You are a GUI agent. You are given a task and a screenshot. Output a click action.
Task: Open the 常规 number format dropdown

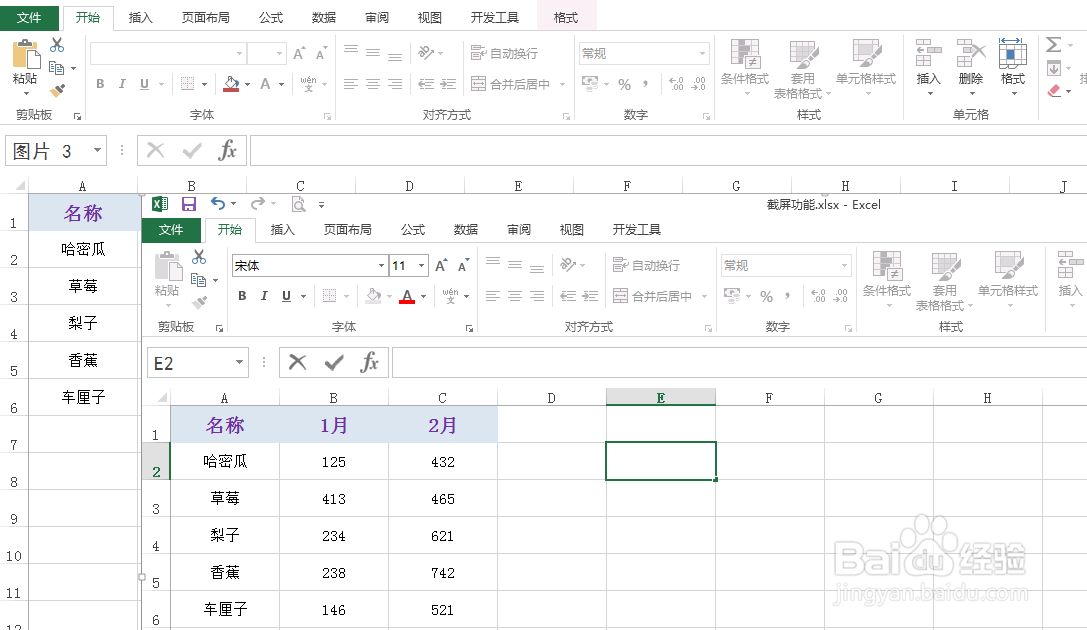(700, 52)
